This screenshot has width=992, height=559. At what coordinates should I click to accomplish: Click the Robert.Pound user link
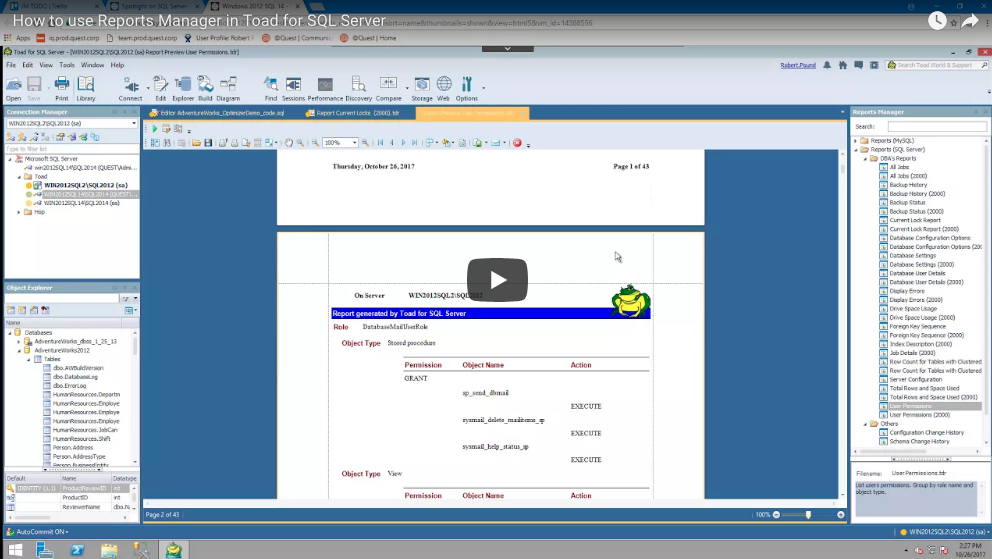(799, 65)
